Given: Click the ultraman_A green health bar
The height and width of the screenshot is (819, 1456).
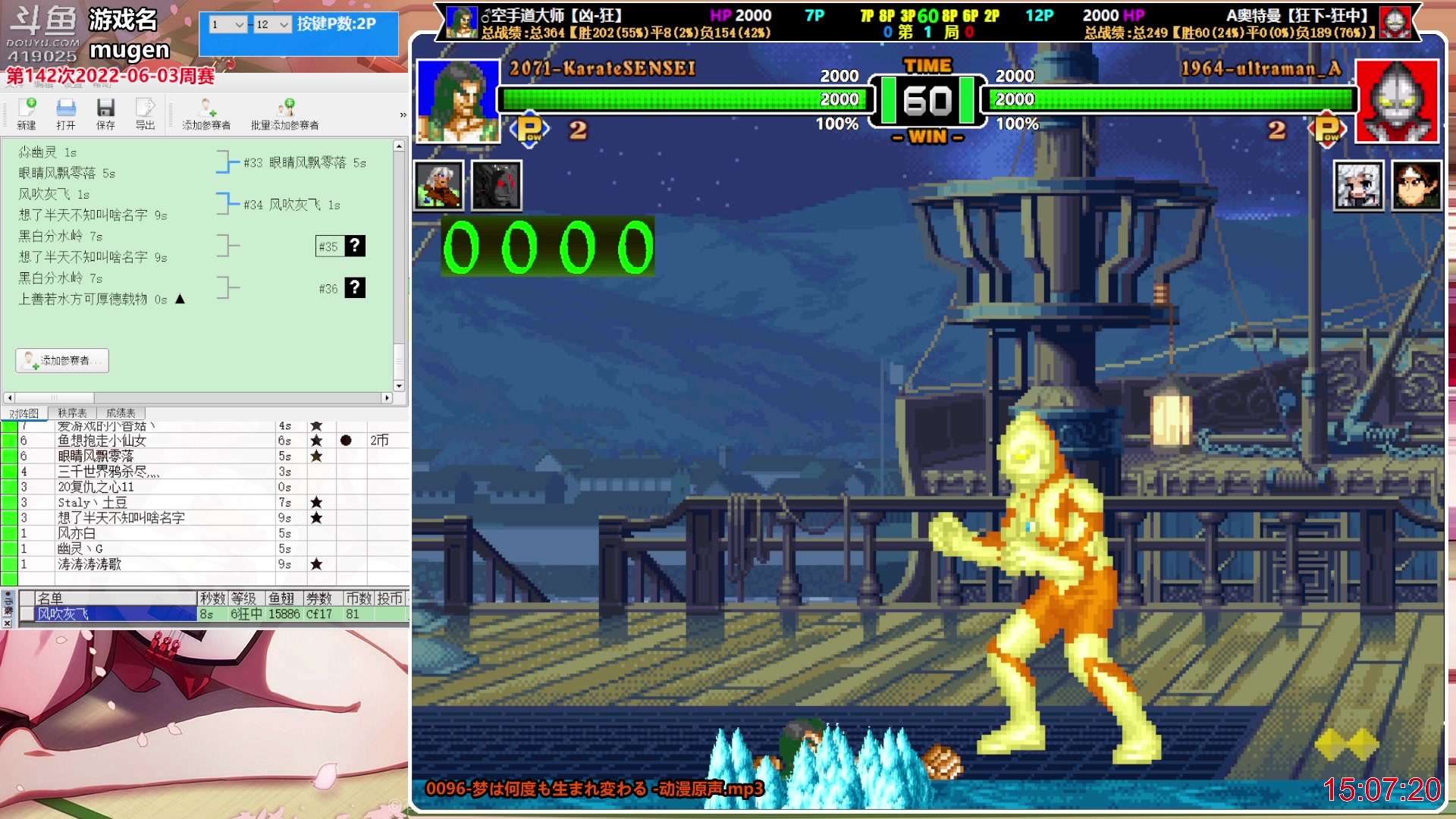Looking at the screenshot, I should point(1173,99).
